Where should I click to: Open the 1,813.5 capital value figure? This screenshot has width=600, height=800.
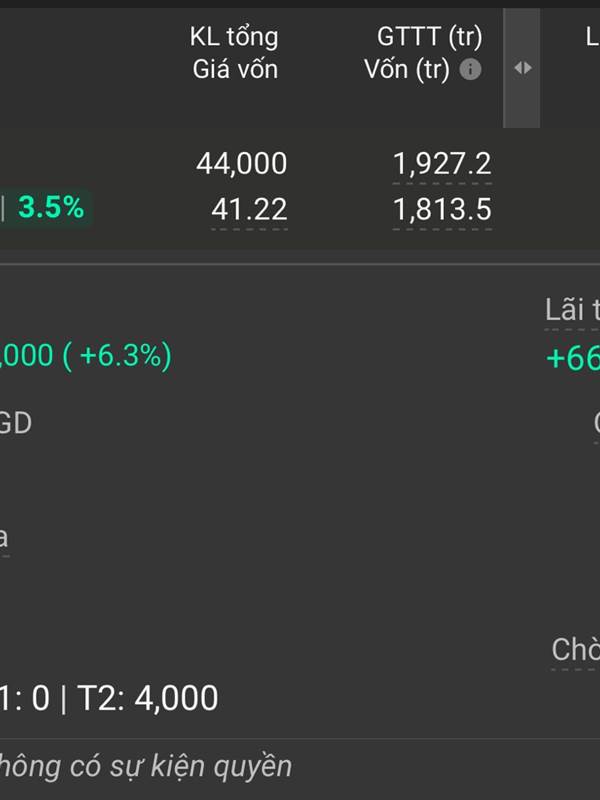442,210
